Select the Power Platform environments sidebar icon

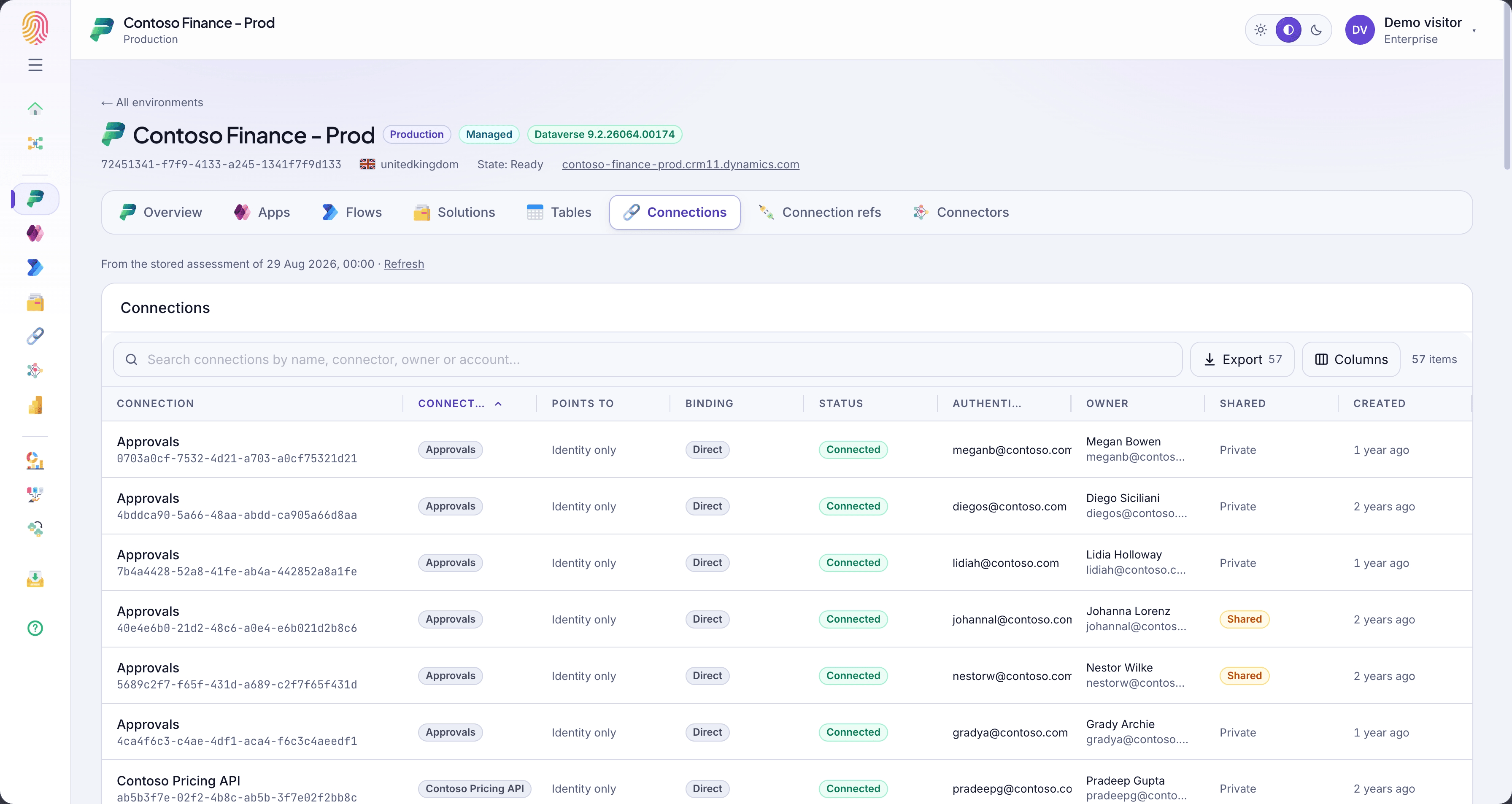(x=35, y=198)
